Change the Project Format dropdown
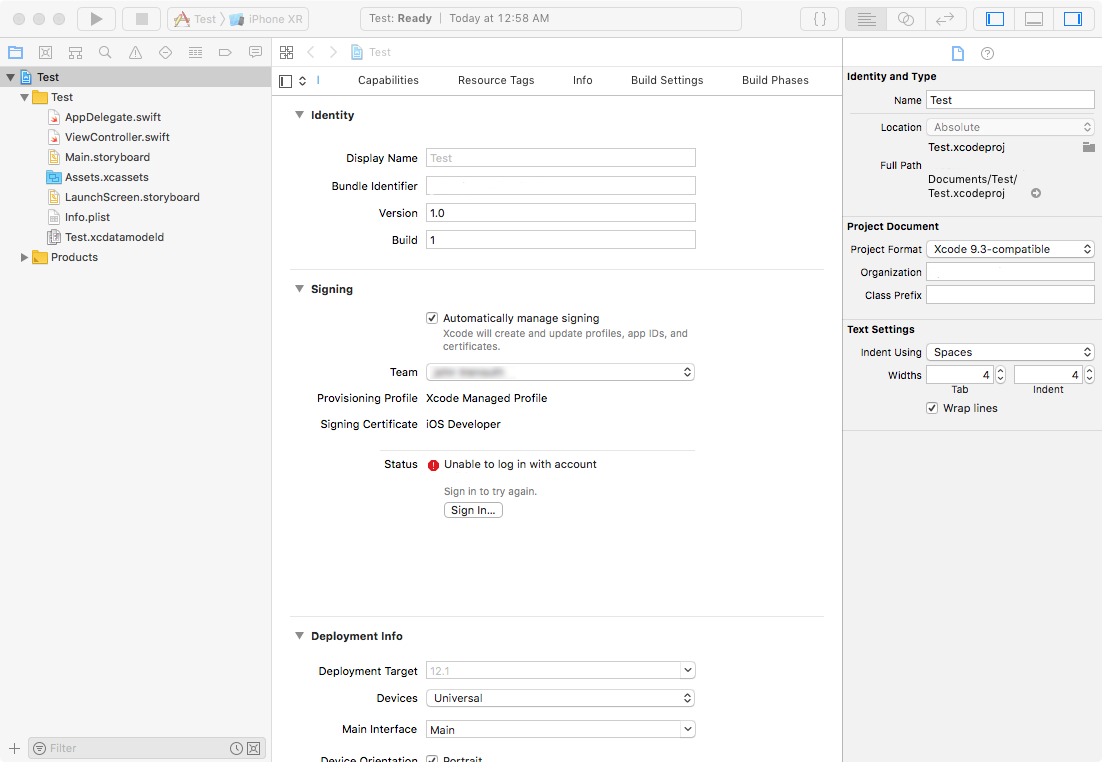Image resolution: width=1102 pixels, height=762 pixels. tap(1010, 249)
